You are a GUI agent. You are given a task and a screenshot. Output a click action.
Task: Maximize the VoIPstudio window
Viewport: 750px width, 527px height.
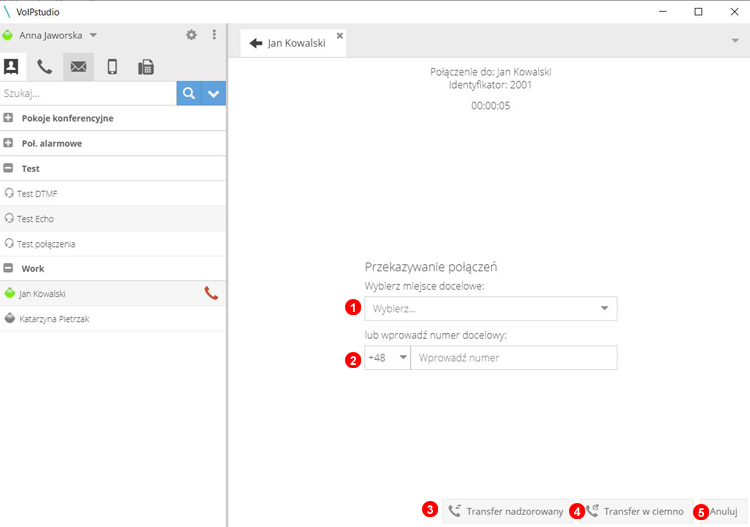tap(698, 11)
